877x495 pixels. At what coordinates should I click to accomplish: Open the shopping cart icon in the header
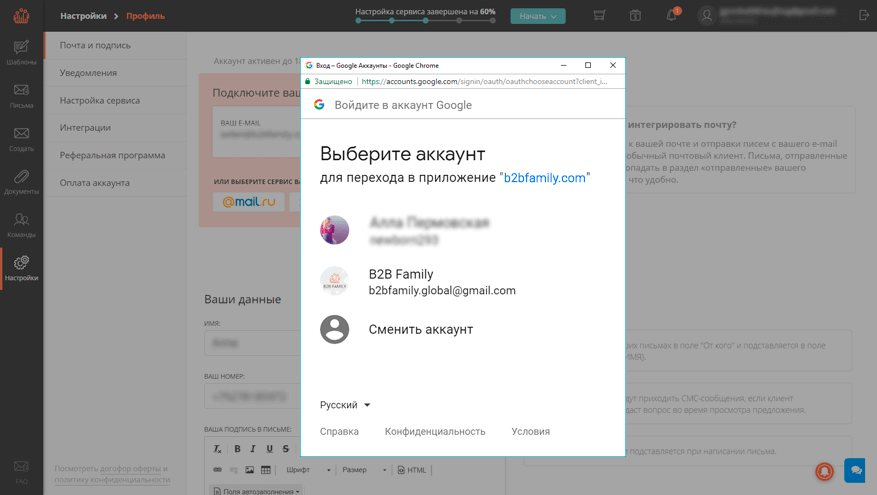(x=599, y=16)
